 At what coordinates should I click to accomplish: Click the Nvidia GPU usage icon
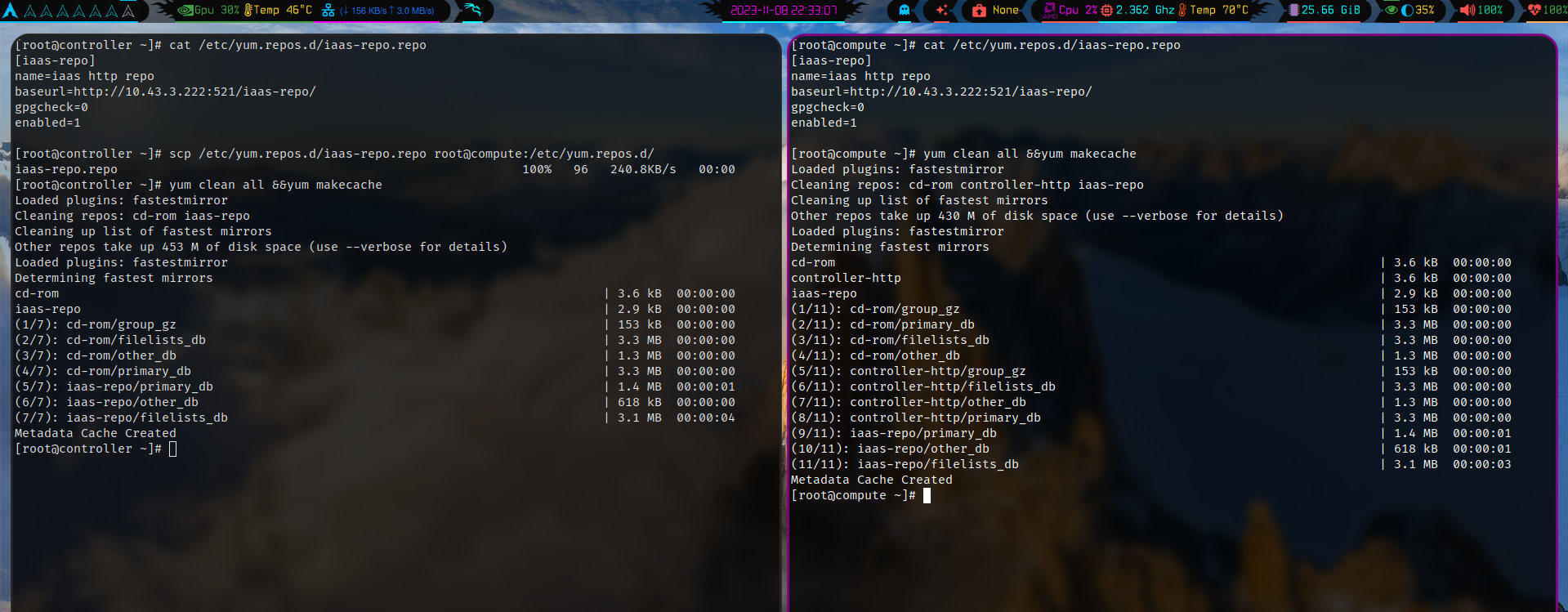[185, 11]
